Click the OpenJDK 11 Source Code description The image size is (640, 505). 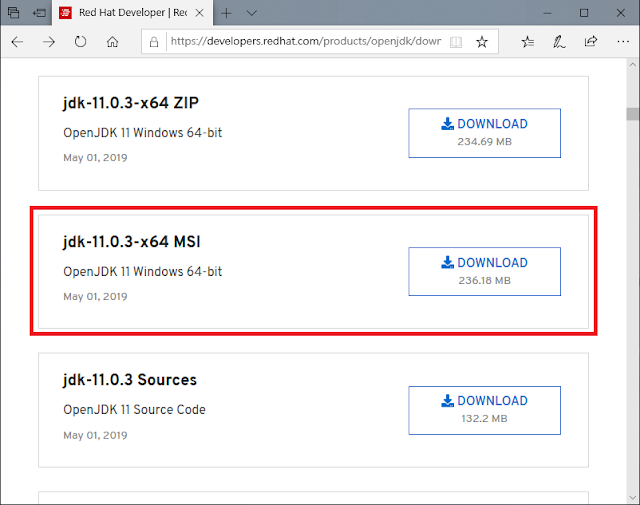[134, 409]
